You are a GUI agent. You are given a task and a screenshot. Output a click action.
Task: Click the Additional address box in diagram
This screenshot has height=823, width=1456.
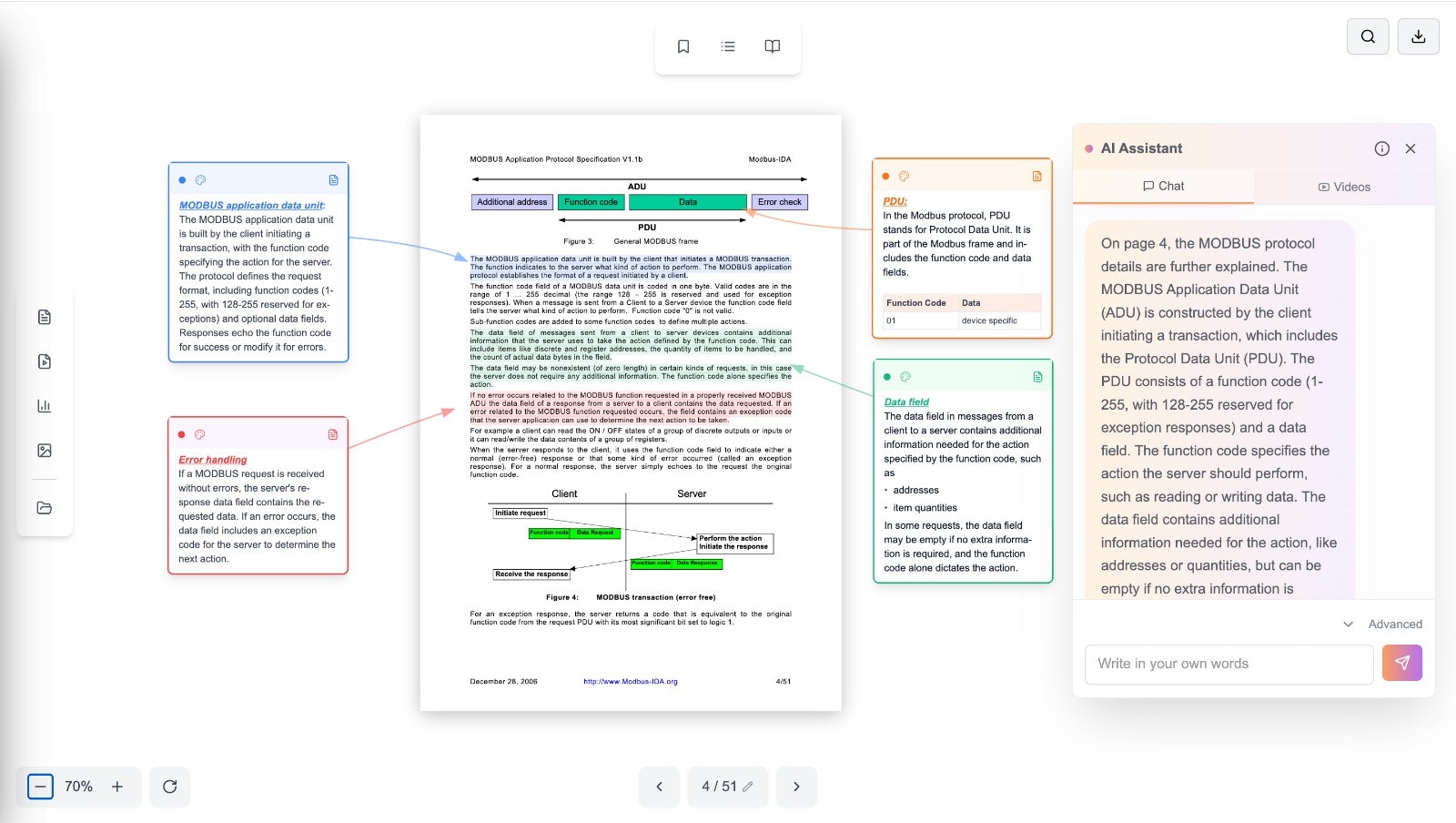click(512, 202)
